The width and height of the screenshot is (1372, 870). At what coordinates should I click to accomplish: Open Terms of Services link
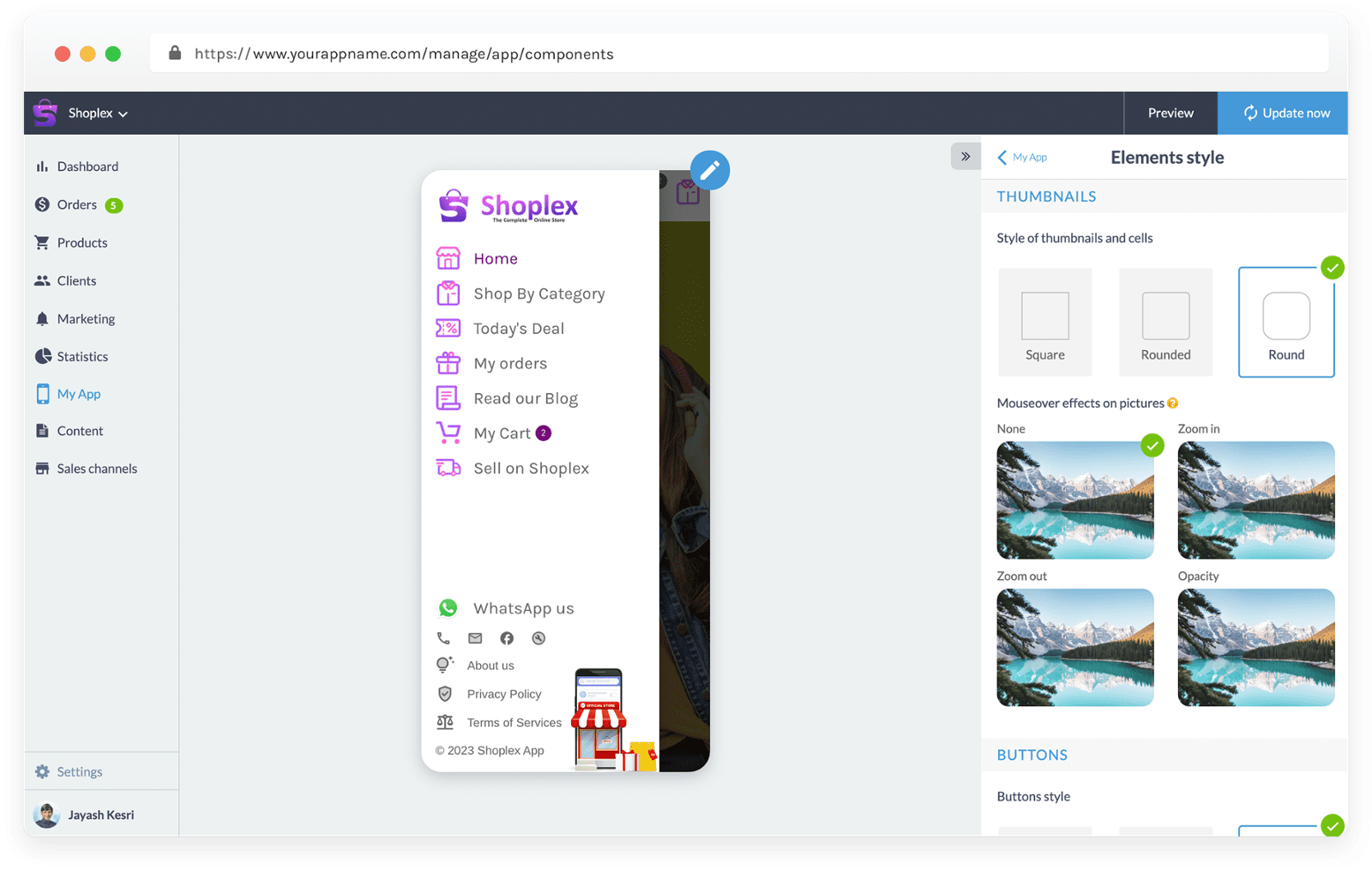pyautogui.click(x=514, y=722)
